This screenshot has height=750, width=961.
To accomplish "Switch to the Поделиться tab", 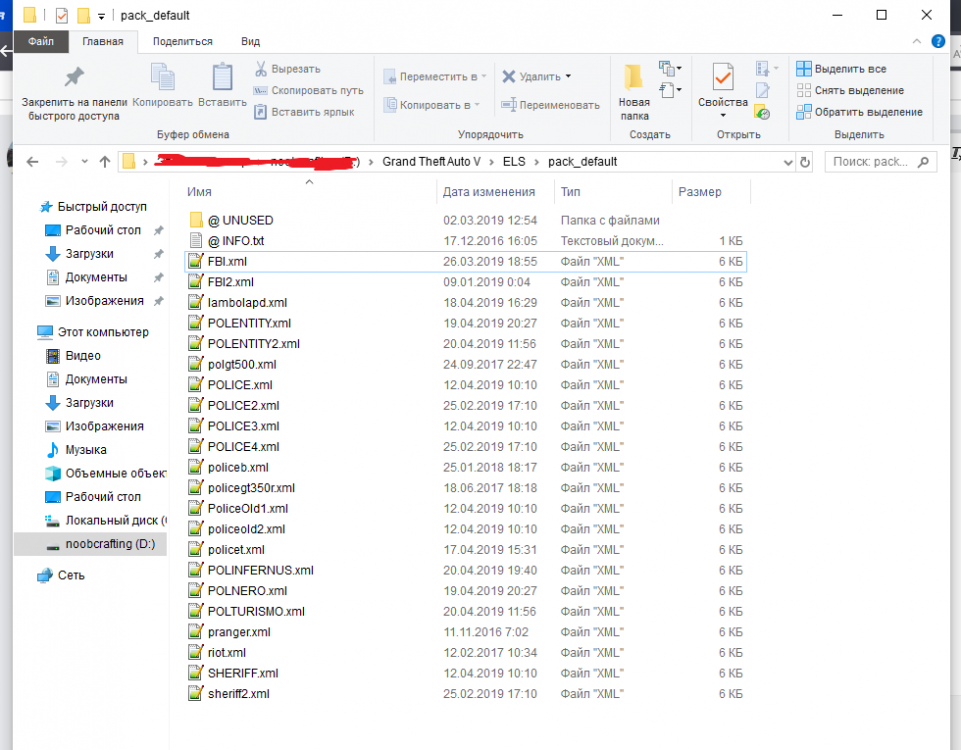I will (x=183, y=41).
